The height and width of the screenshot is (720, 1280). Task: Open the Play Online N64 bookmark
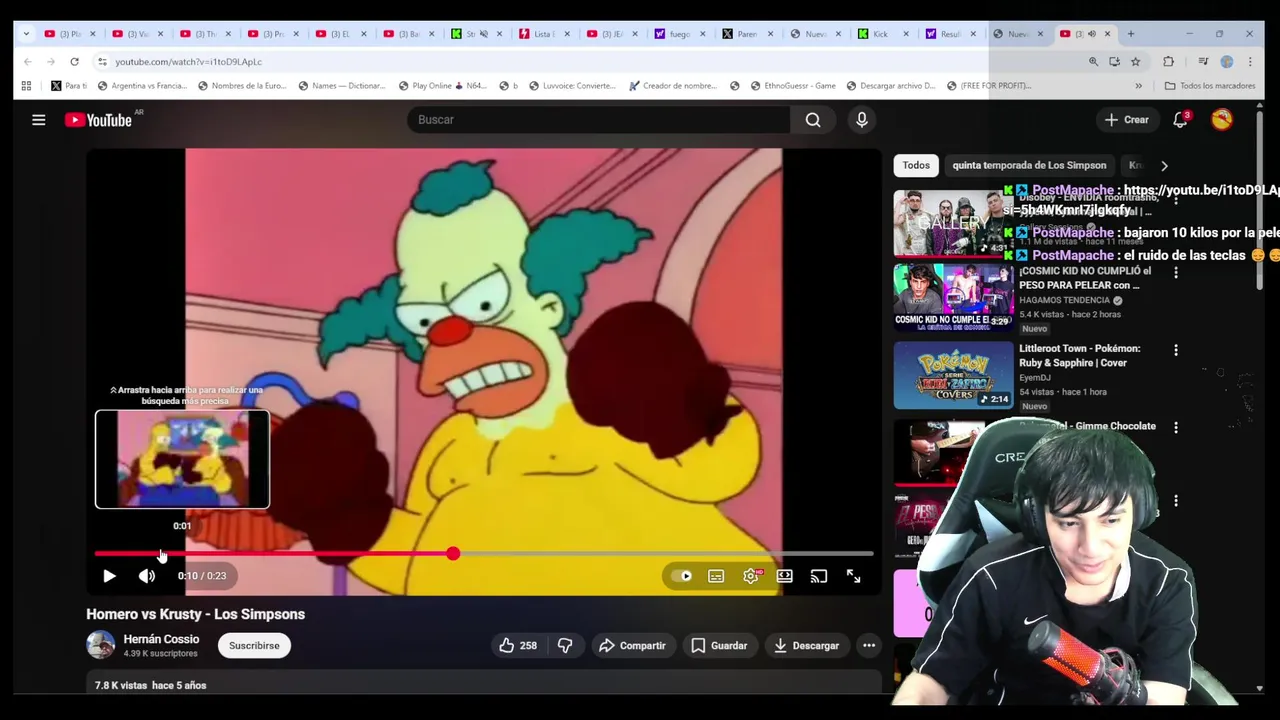click(442, 86)
